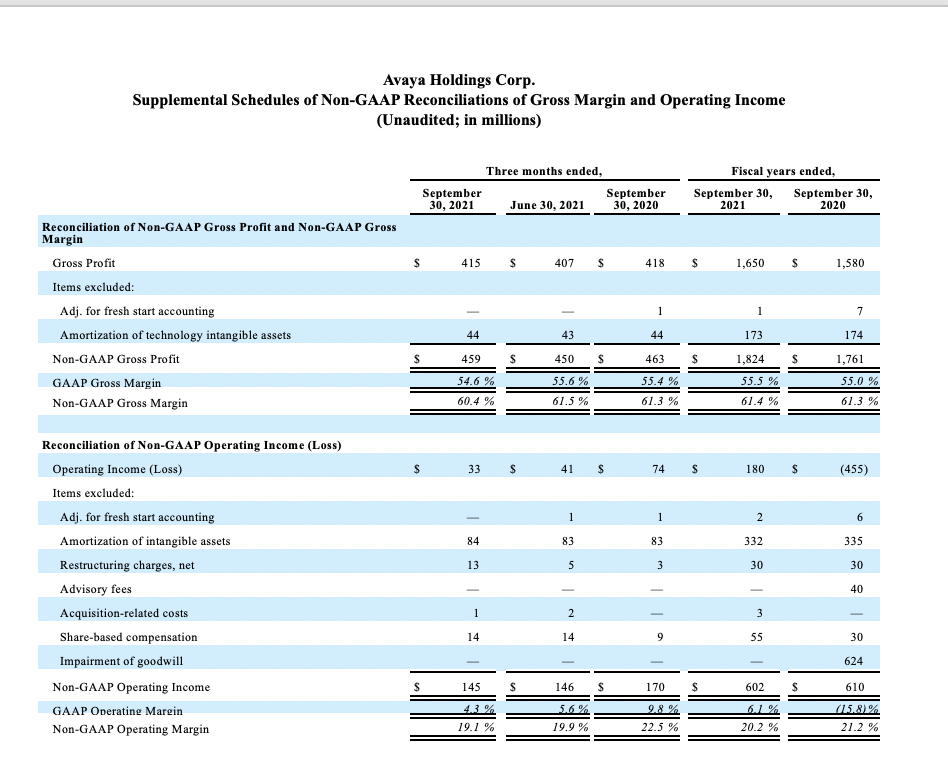Screen dimensions: 948x776
Task: Click Non-GAAP Operating Margin 22.5 %
Action: coord(660,728)
